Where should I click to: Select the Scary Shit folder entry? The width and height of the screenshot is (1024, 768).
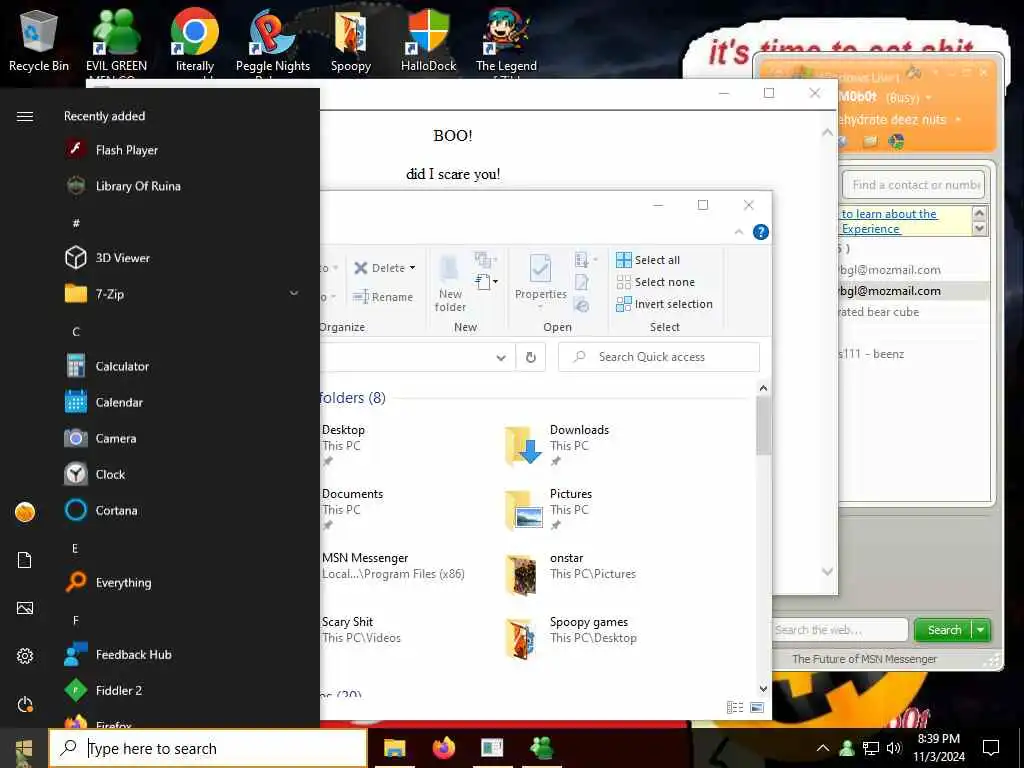(361, 630)
